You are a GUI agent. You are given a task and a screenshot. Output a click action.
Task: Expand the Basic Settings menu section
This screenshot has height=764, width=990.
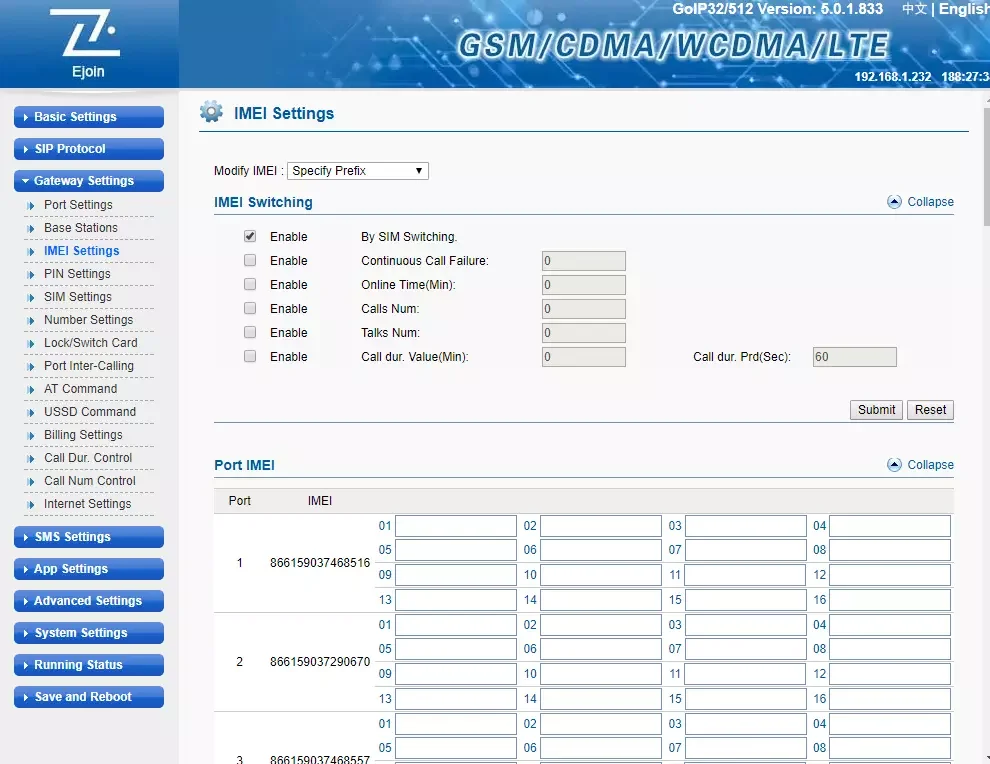pos(89,117)
